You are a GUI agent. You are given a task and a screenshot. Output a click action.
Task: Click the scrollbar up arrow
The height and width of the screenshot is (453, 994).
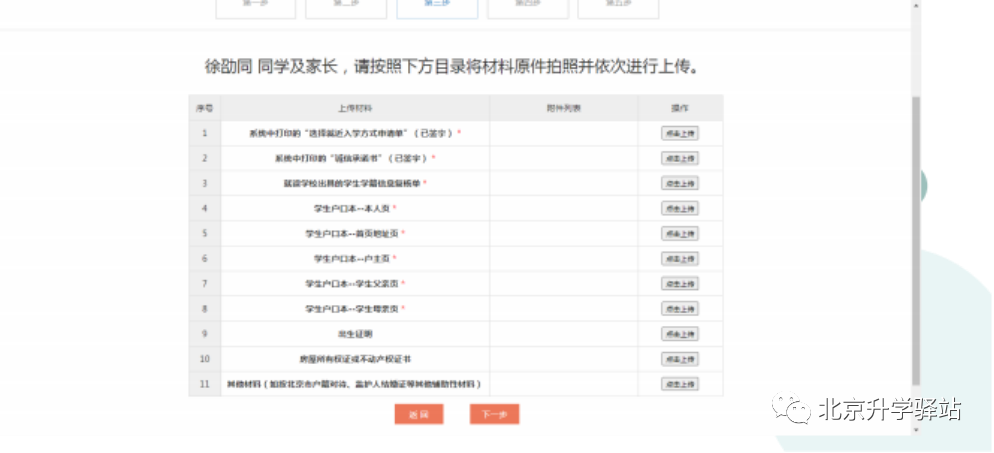point(915,4)
